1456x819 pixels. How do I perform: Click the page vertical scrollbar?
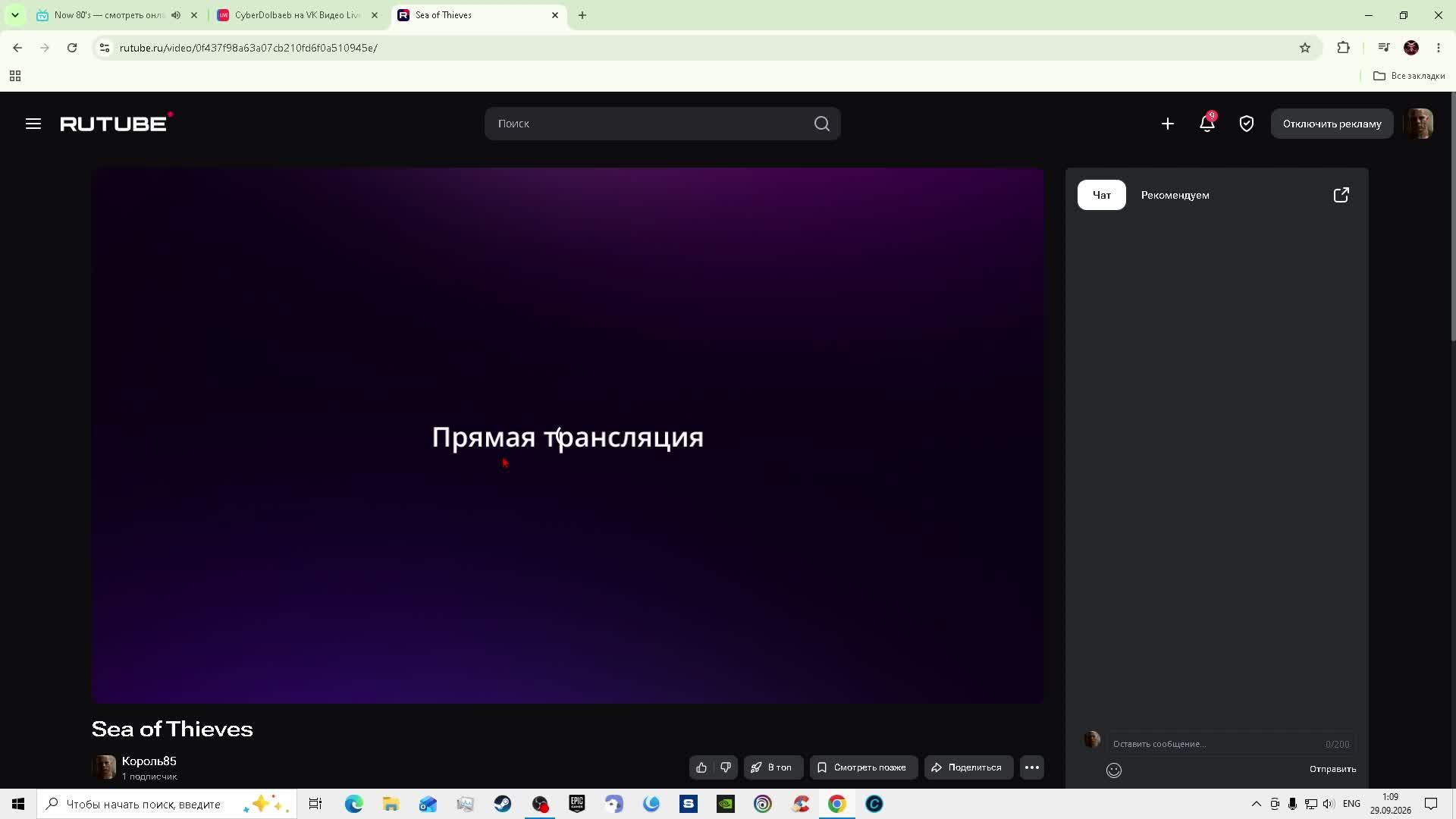[x=1453, y=216]
